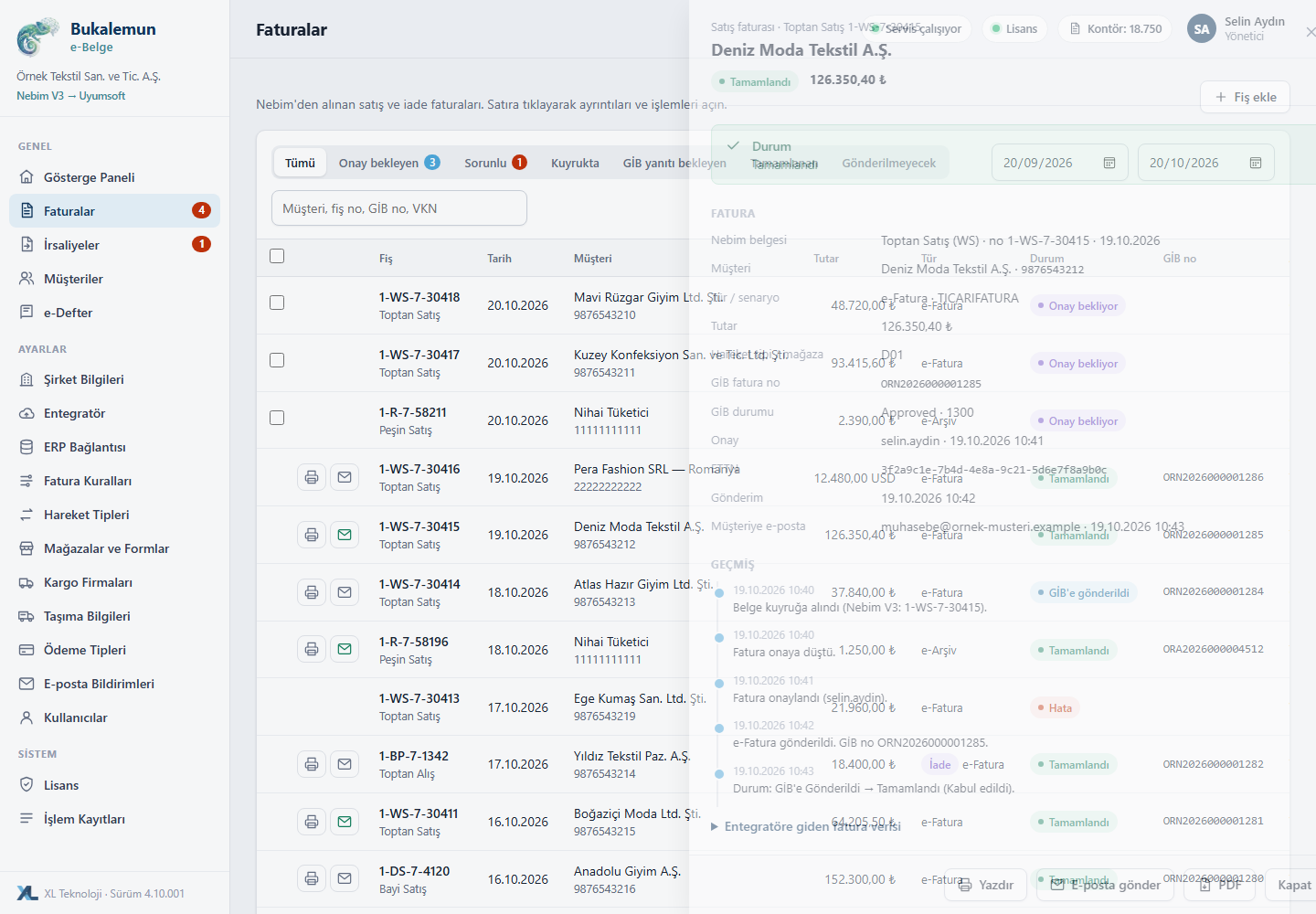
Task: Check the row for invoice 1-R-7-58211
Action: 277,418
